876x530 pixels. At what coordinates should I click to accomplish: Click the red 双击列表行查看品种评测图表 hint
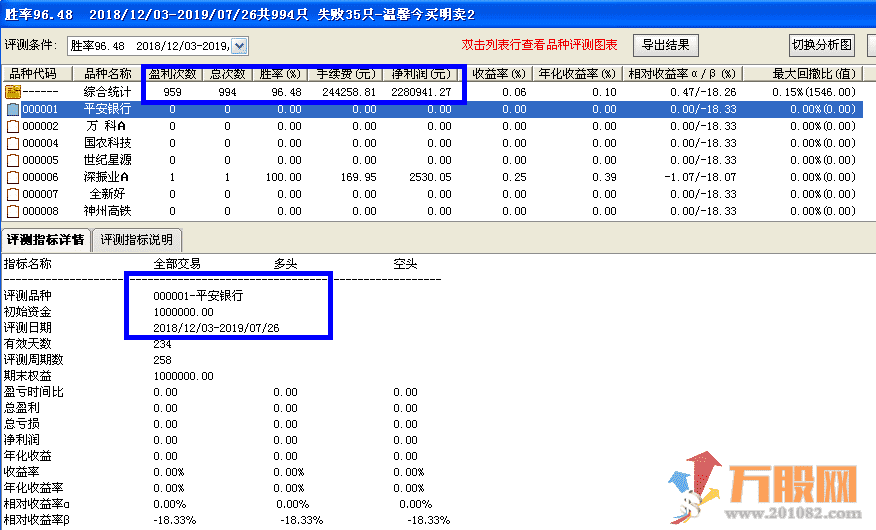tap(539, 45)
